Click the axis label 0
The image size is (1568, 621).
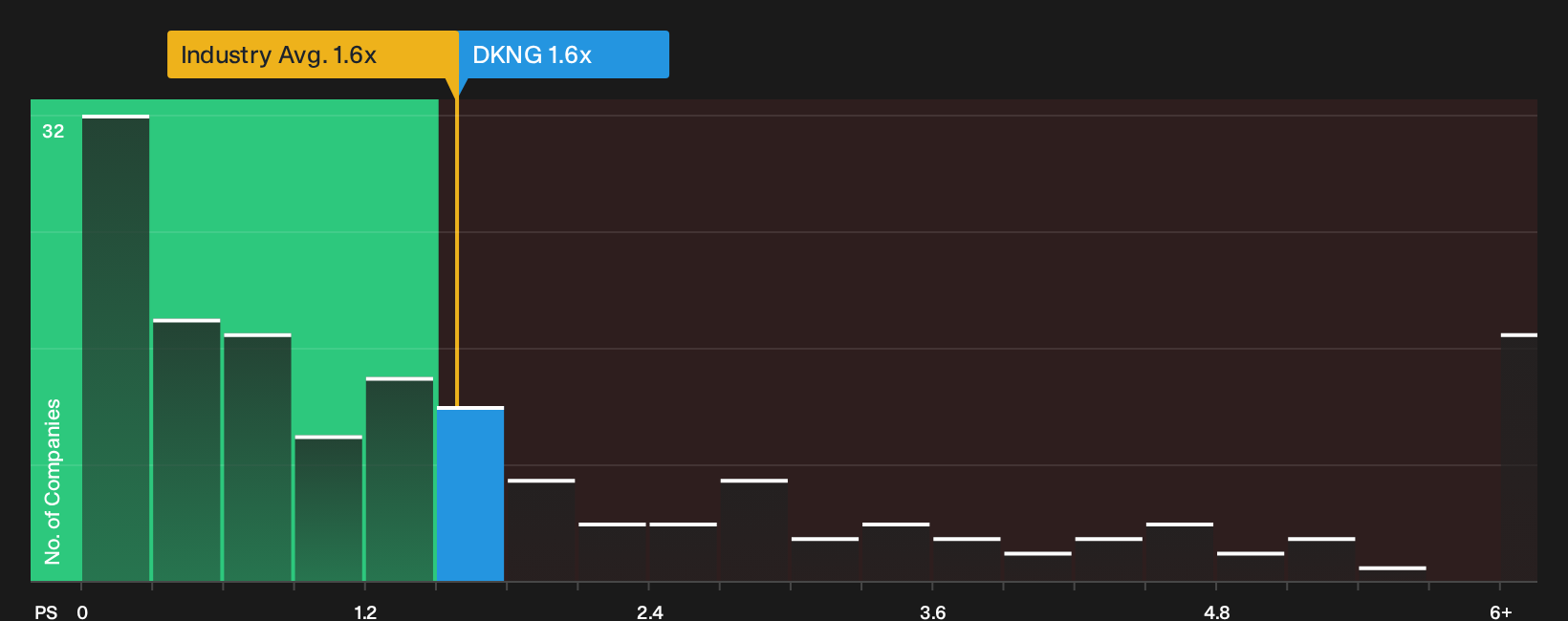[82, 611]
